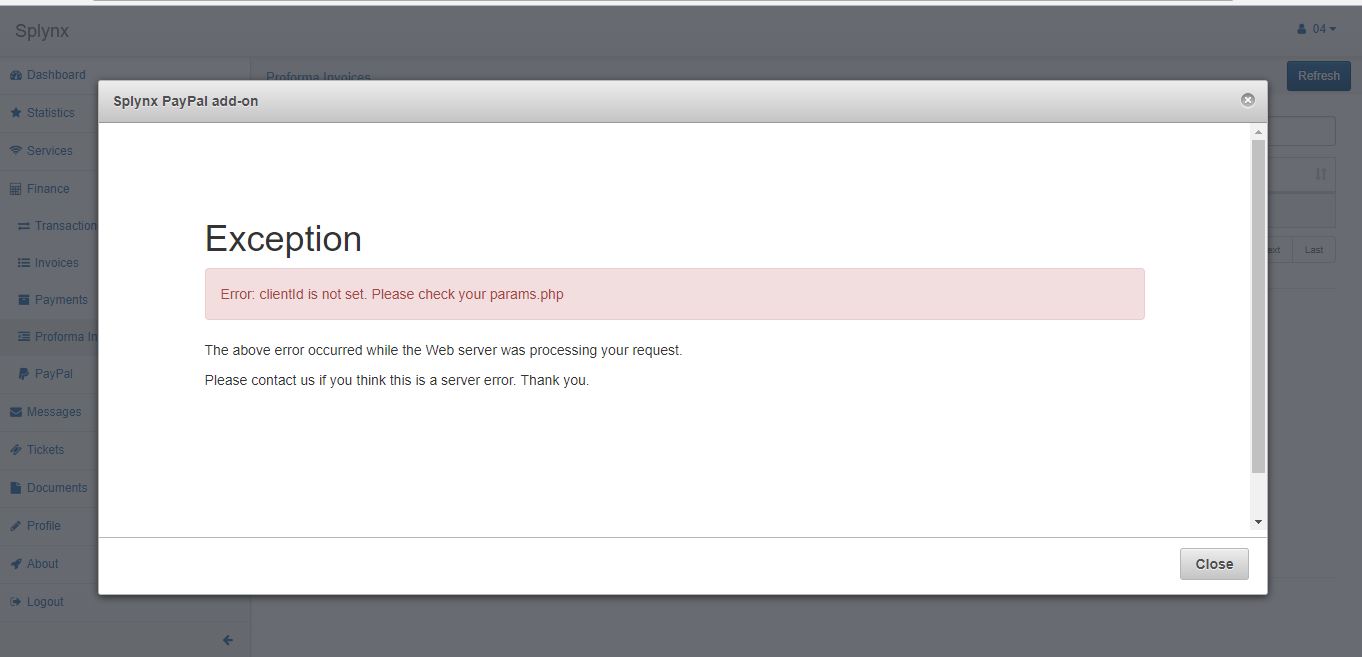1362x657 pixels.
Task: Click the Messages envelope icon
Action: pos(16,412)
